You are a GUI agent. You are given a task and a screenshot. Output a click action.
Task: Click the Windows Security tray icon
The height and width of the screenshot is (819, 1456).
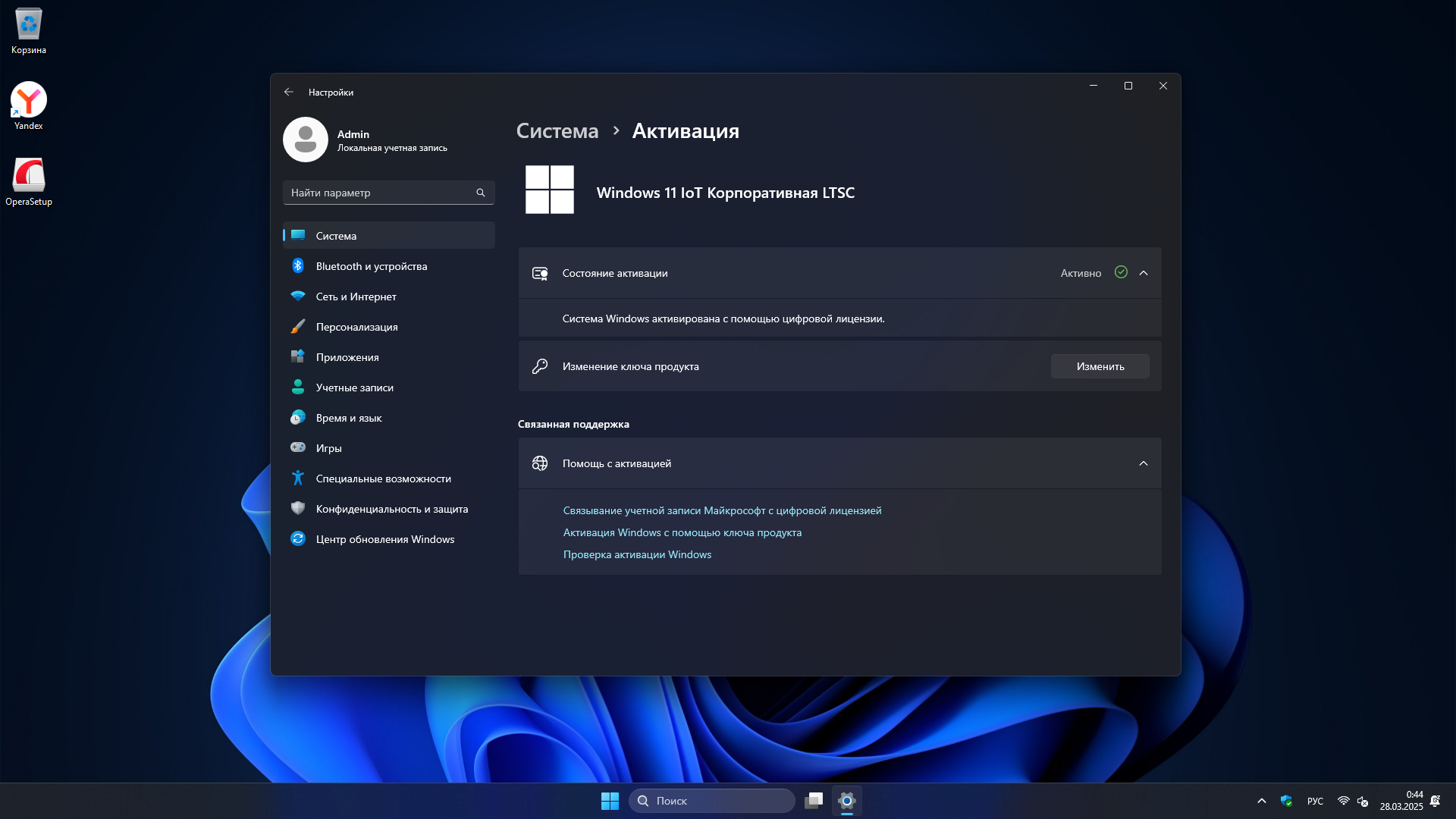(1286, 801)
